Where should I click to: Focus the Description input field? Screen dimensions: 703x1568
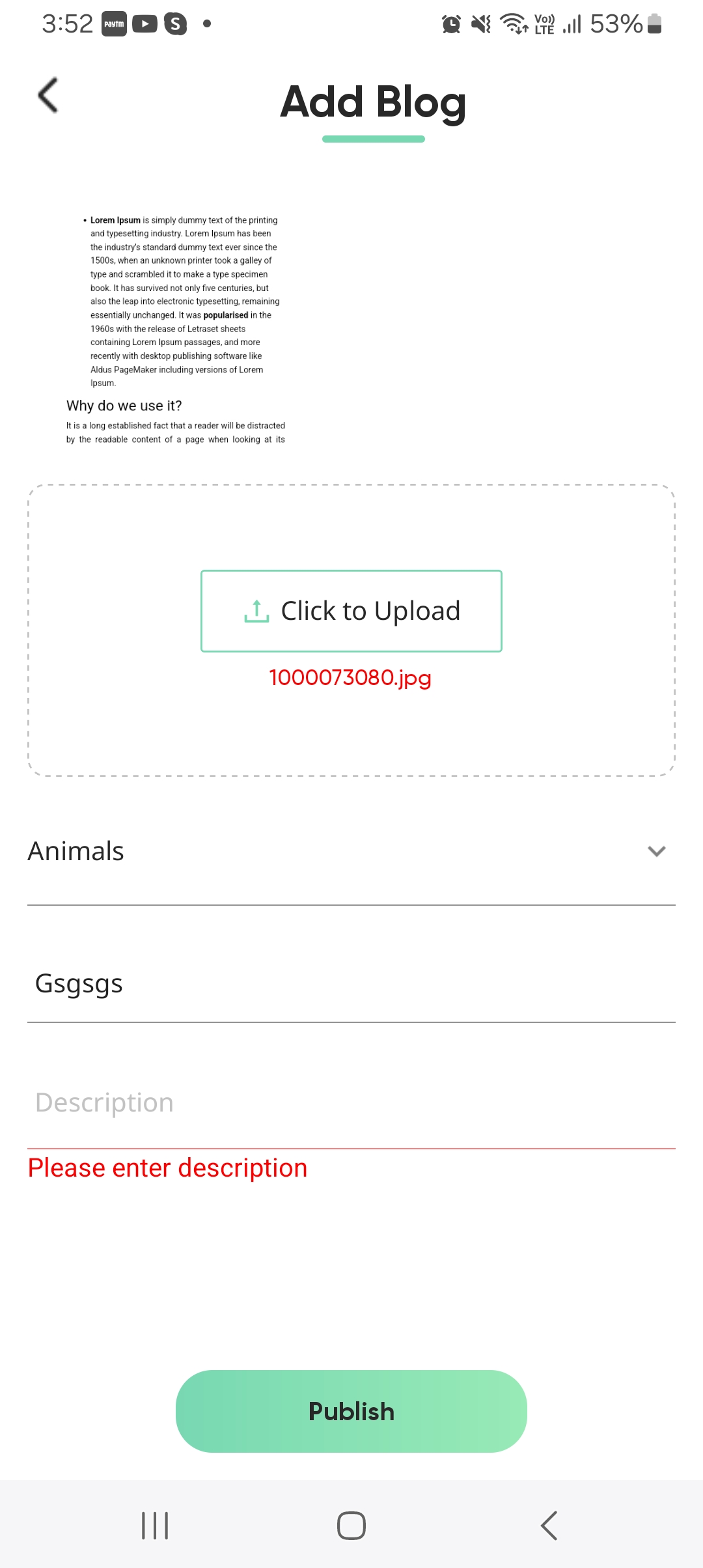(350, 1103)
